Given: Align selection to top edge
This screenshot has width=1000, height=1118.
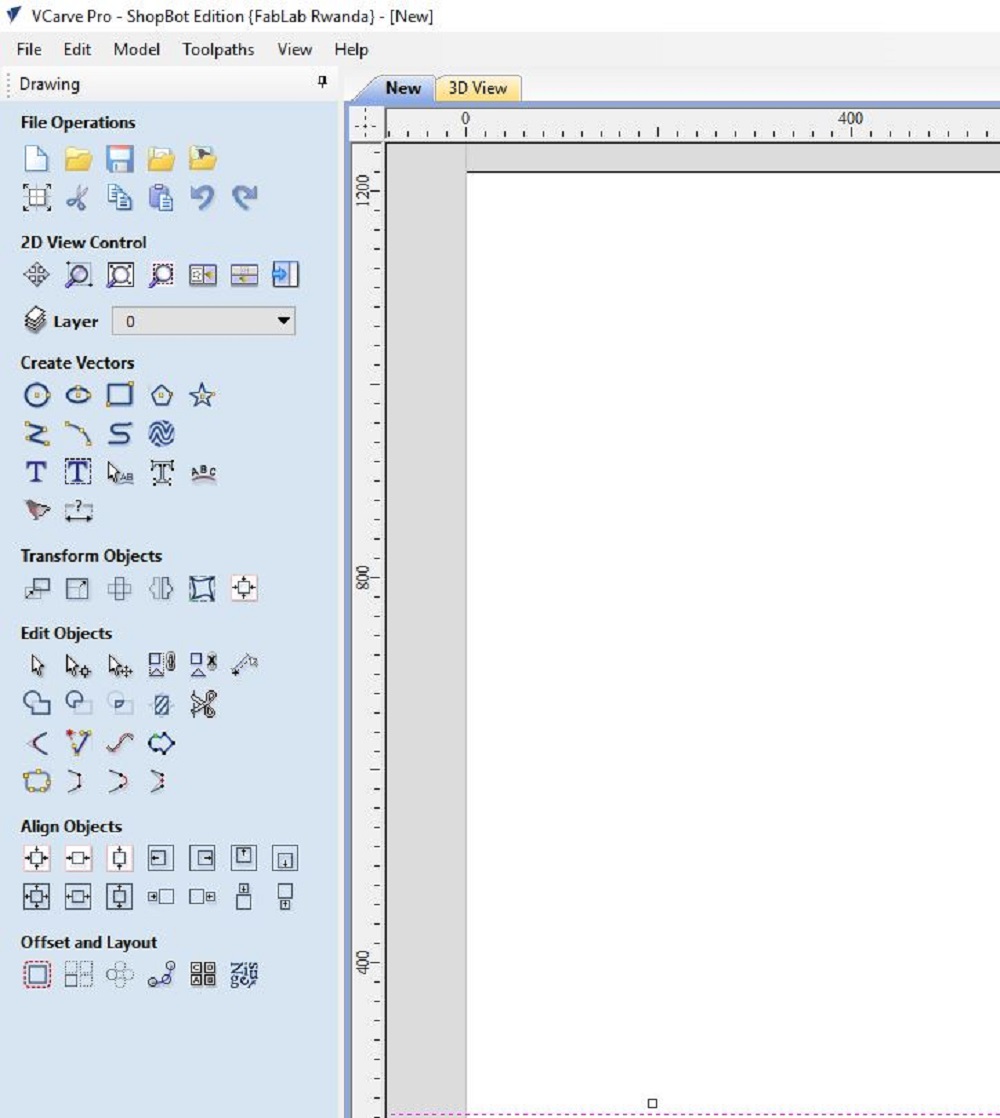Looking at the screenshot, I should pos(244,858).
